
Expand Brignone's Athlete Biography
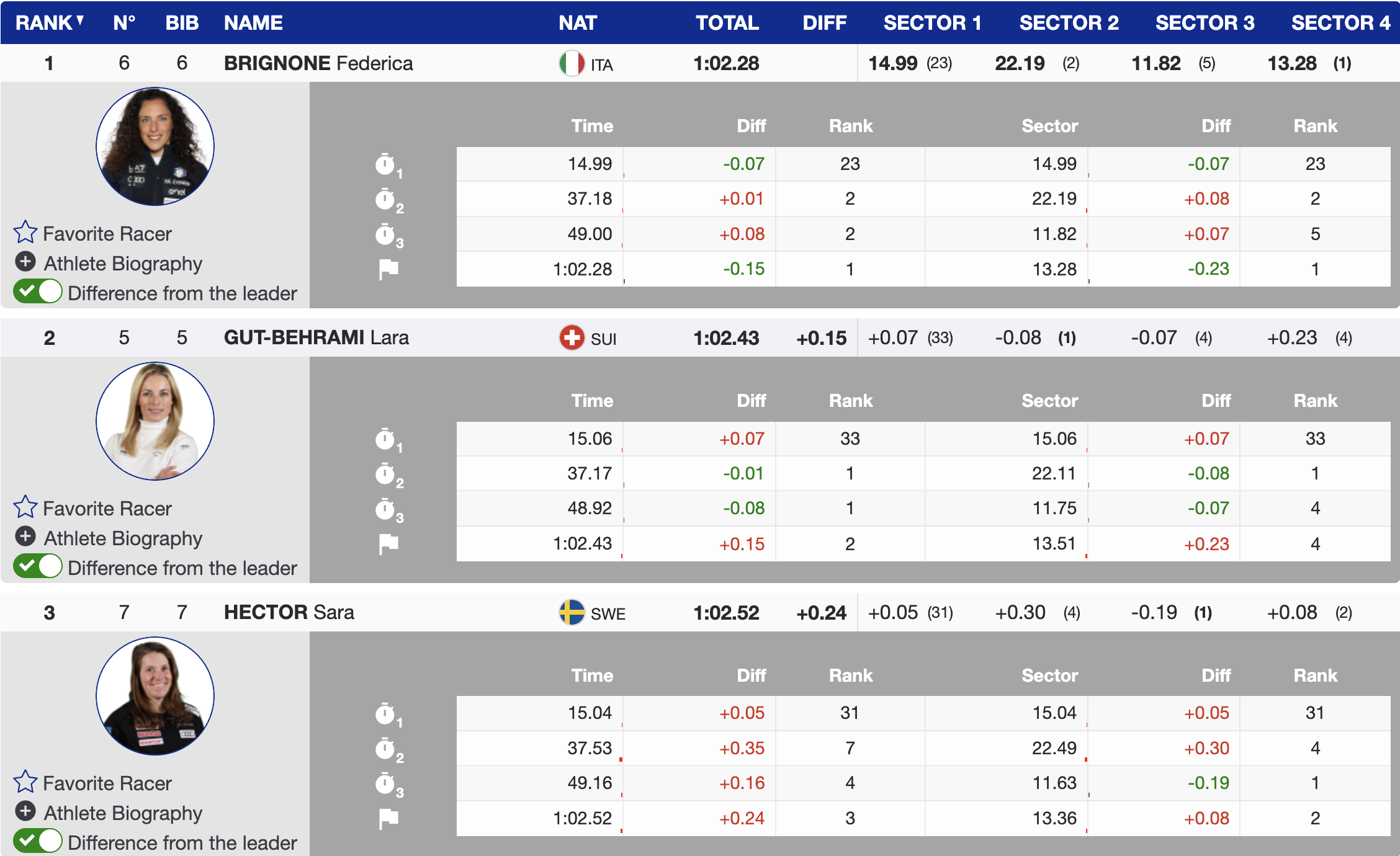25,262
